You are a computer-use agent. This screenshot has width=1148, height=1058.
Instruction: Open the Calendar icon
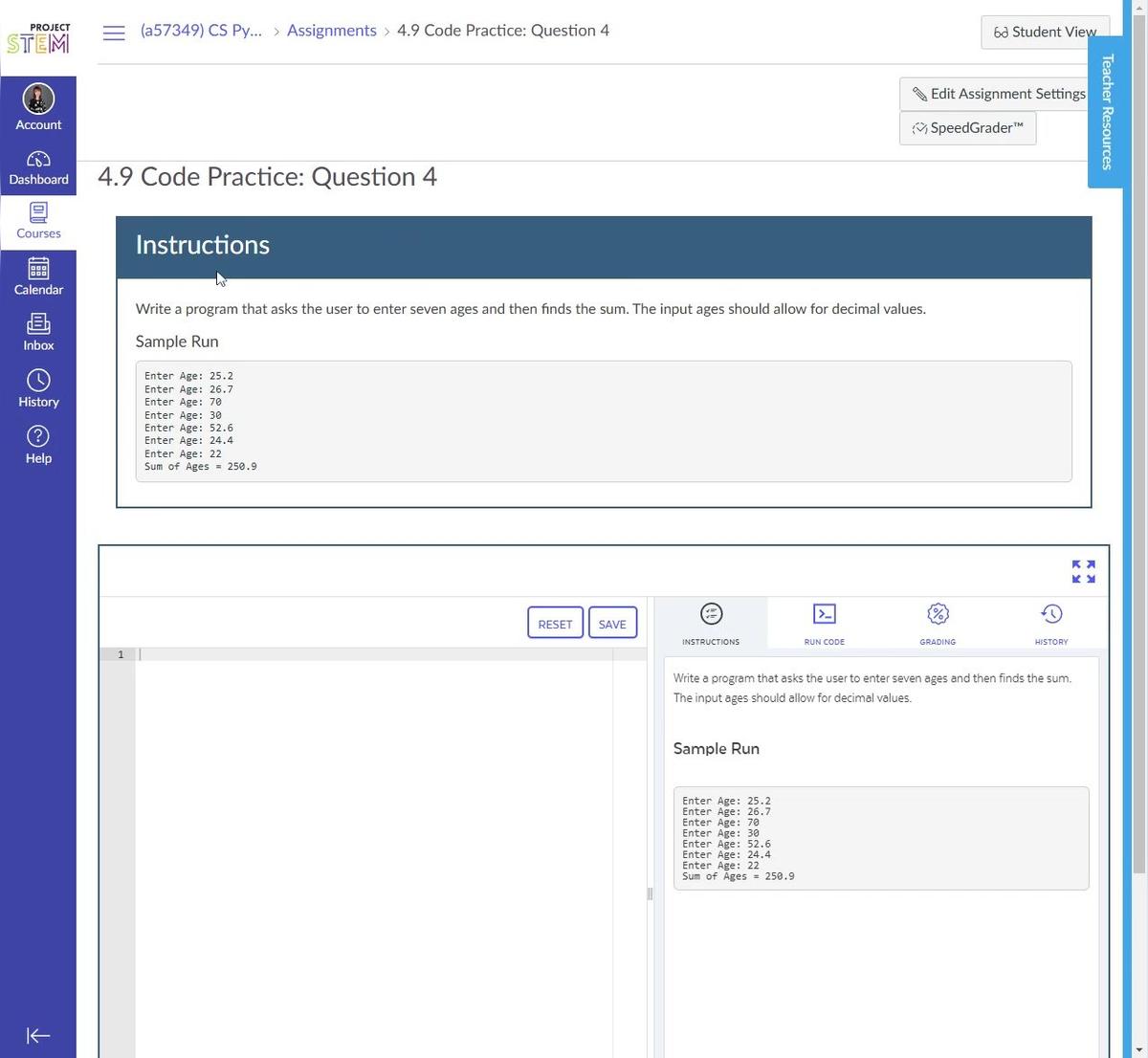pos(38,276)
